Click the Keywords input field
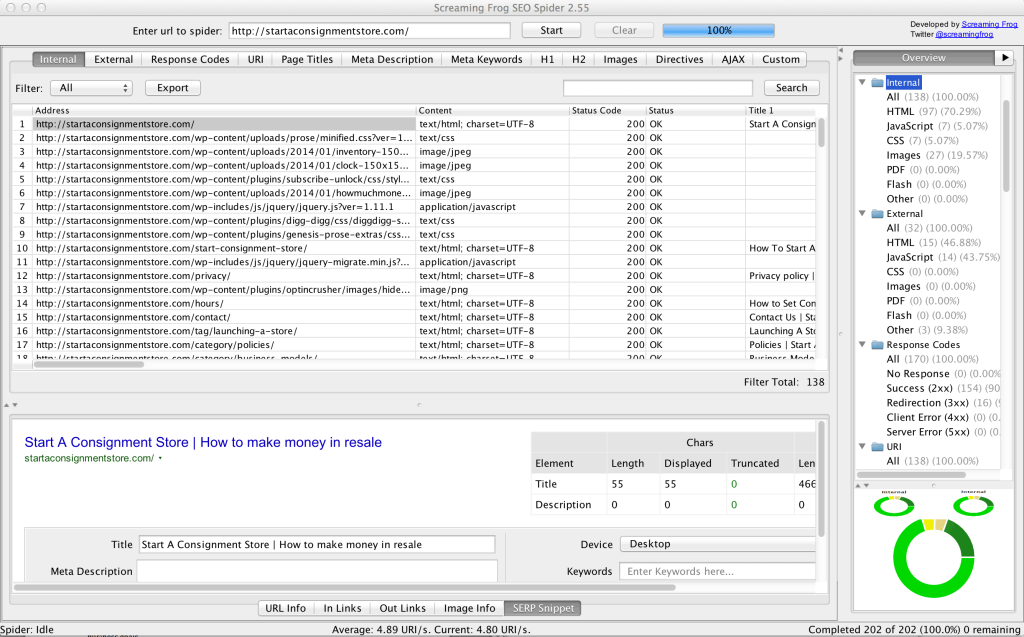 click(x=718, y=572)
